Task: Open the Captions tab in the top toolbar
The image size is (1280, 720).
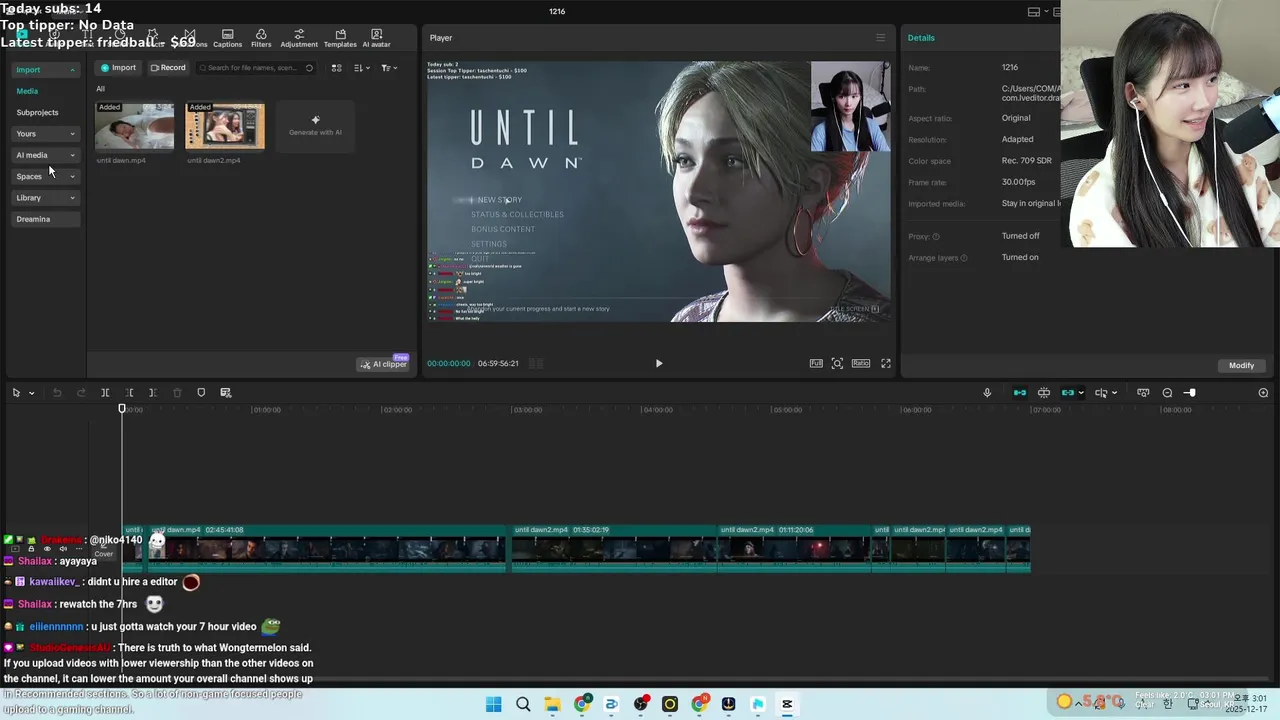Action: click(x=227, y=38)
